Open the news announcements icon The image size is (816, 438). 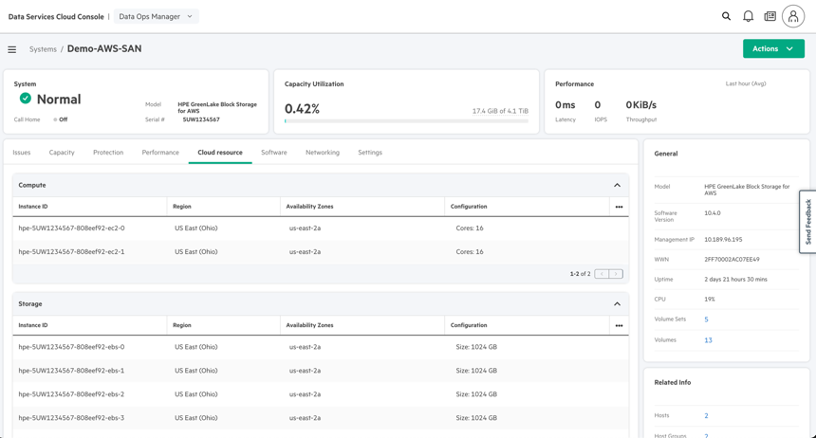770,16
